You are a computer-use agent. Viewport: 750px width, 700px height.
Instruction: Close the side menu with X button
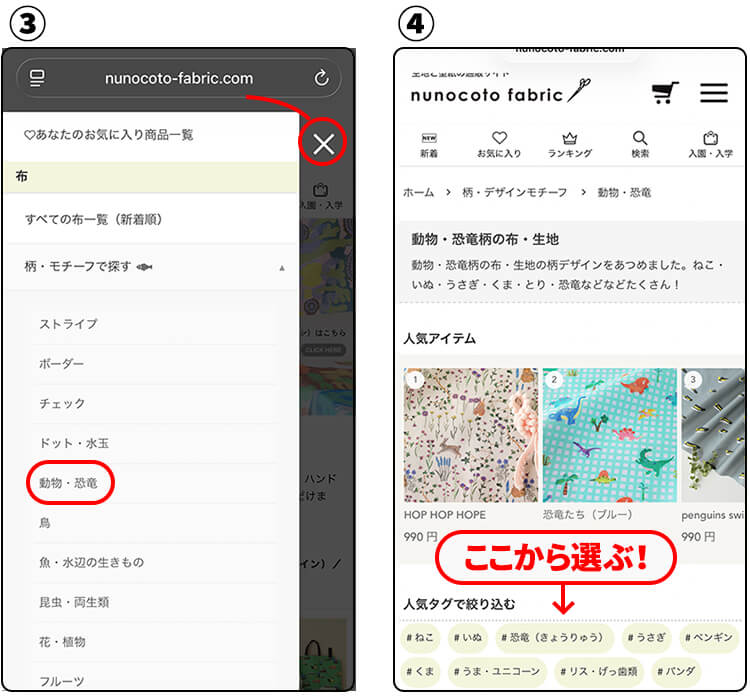coord(323,145)
